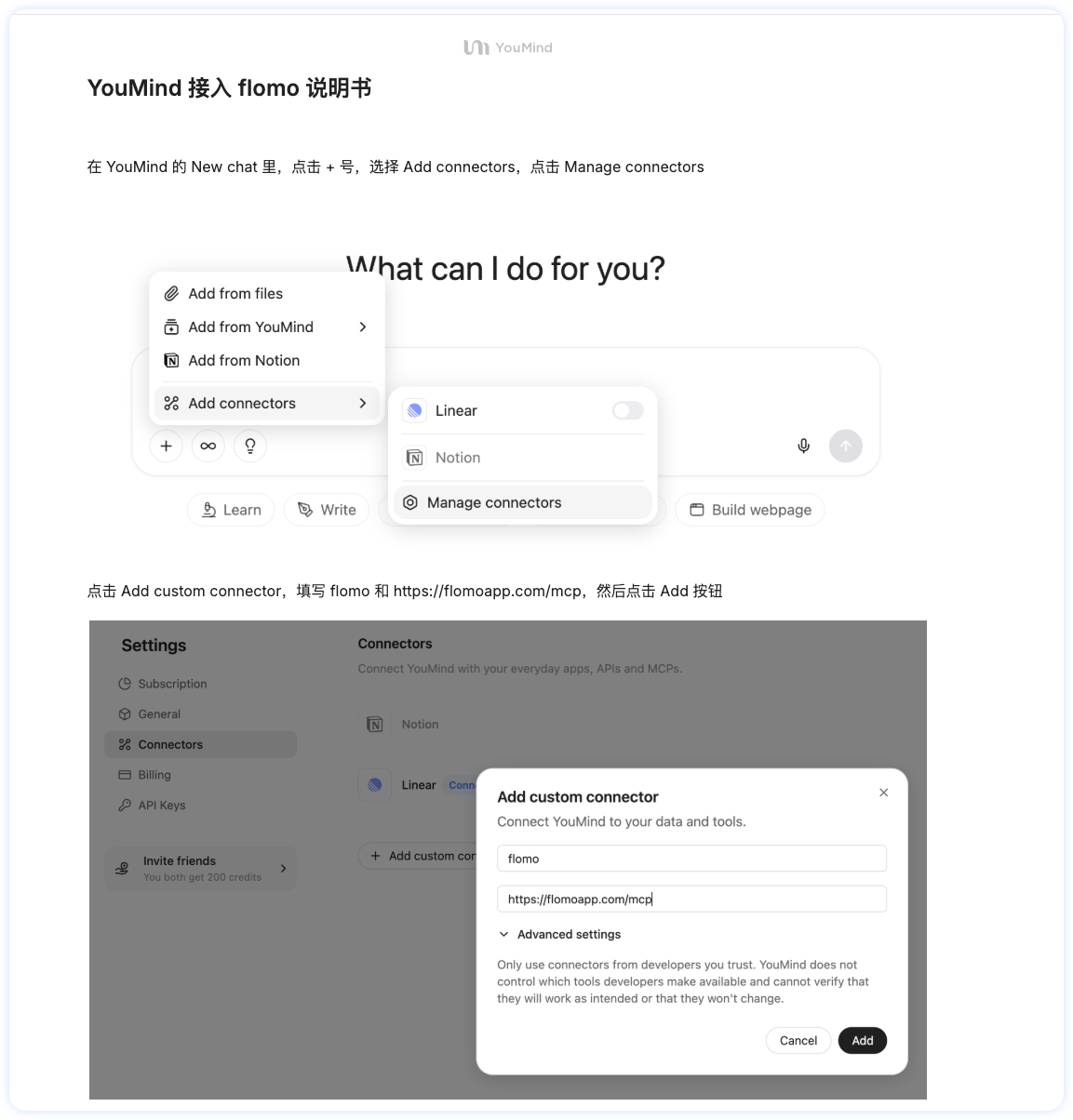Click the microphone voice input icon

[804, 446]
